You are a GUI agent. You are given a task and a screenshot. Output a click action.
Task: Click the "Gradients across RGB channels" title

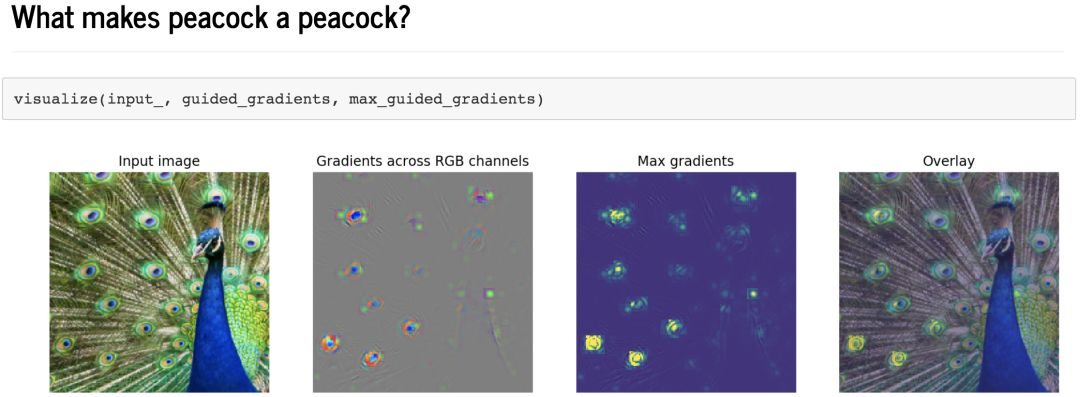tap(423, 161)
